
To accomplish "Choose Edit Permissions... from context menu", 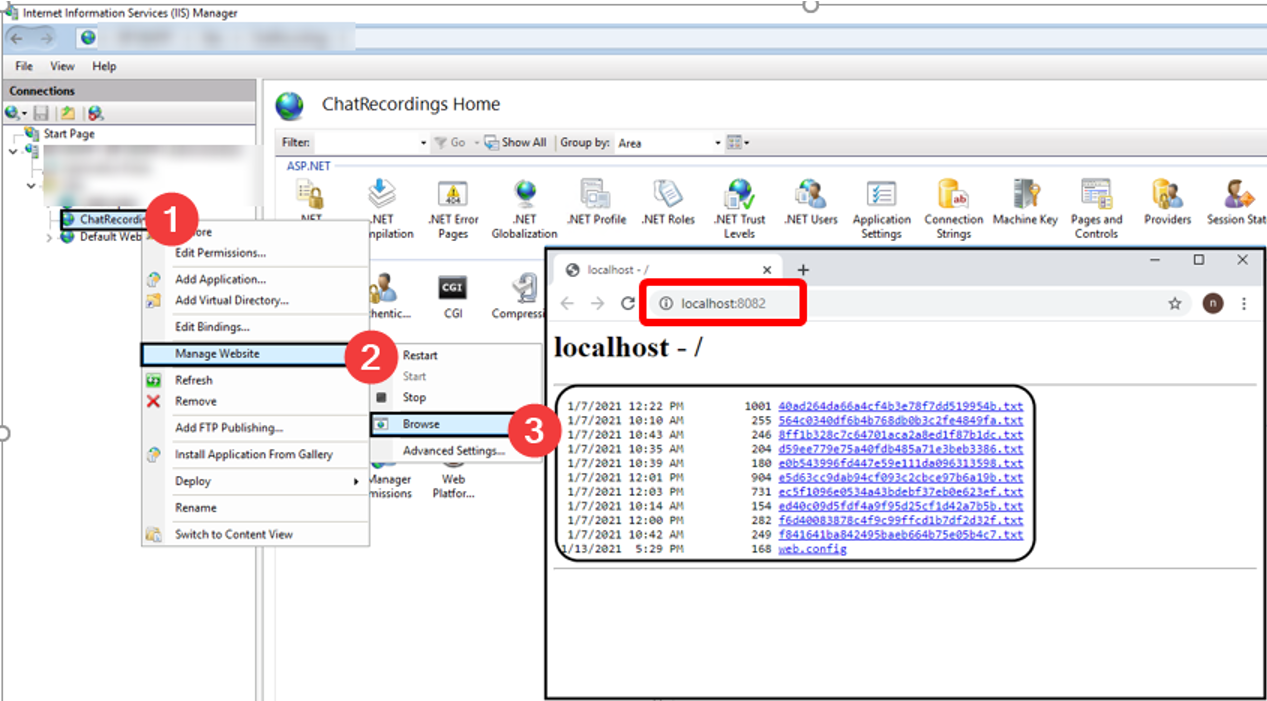I will pyautogui.click(x=255, y=253).
